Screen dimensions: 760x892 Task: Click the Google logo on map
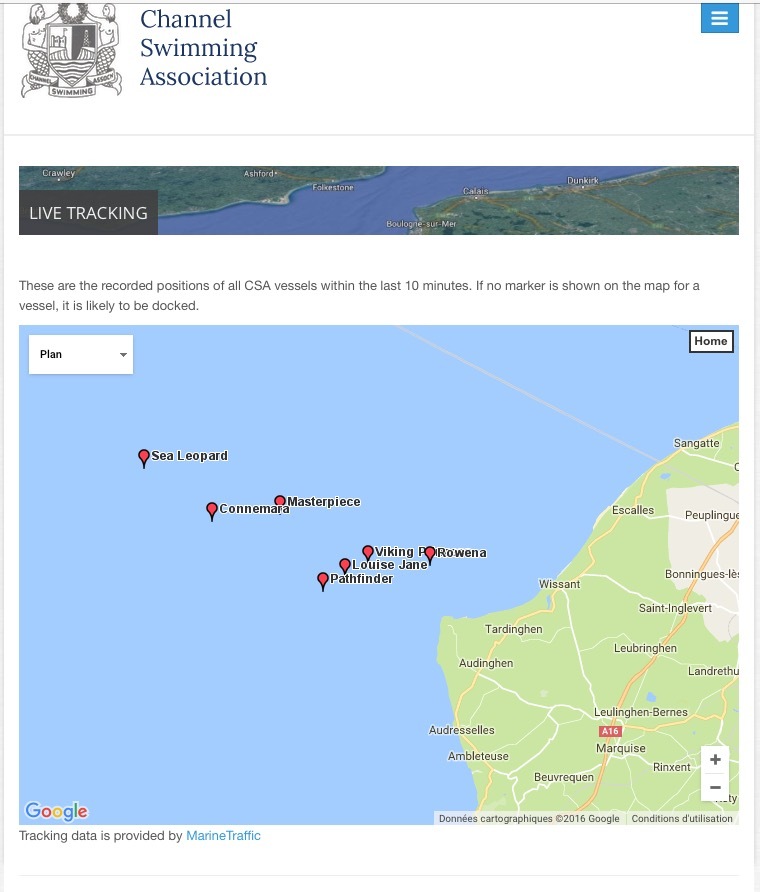pyautogui.click(x=56, y=811)
